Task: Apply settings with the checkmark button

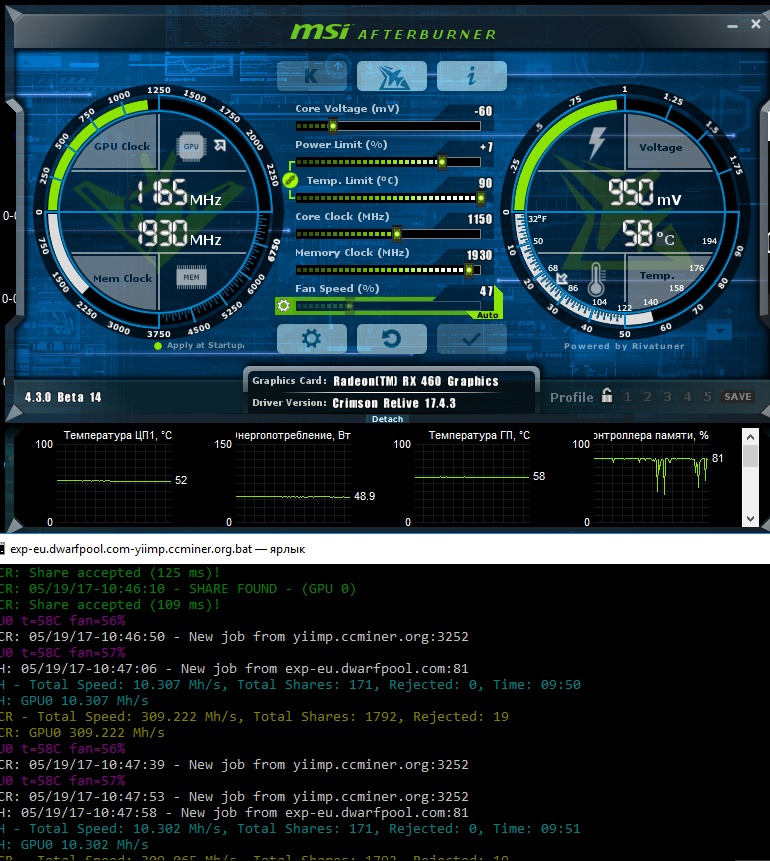Action: click(471, 339)
